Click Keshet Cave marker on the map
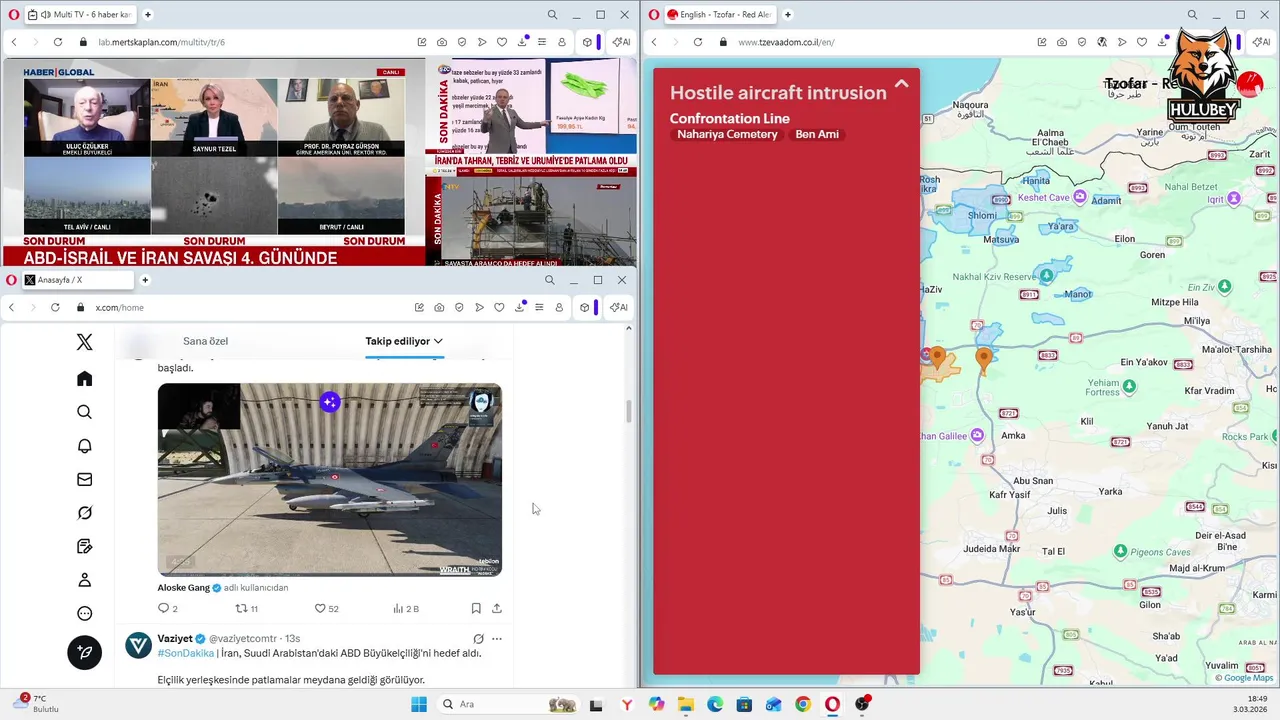 pyautogui.click(x=1080, y=197)
